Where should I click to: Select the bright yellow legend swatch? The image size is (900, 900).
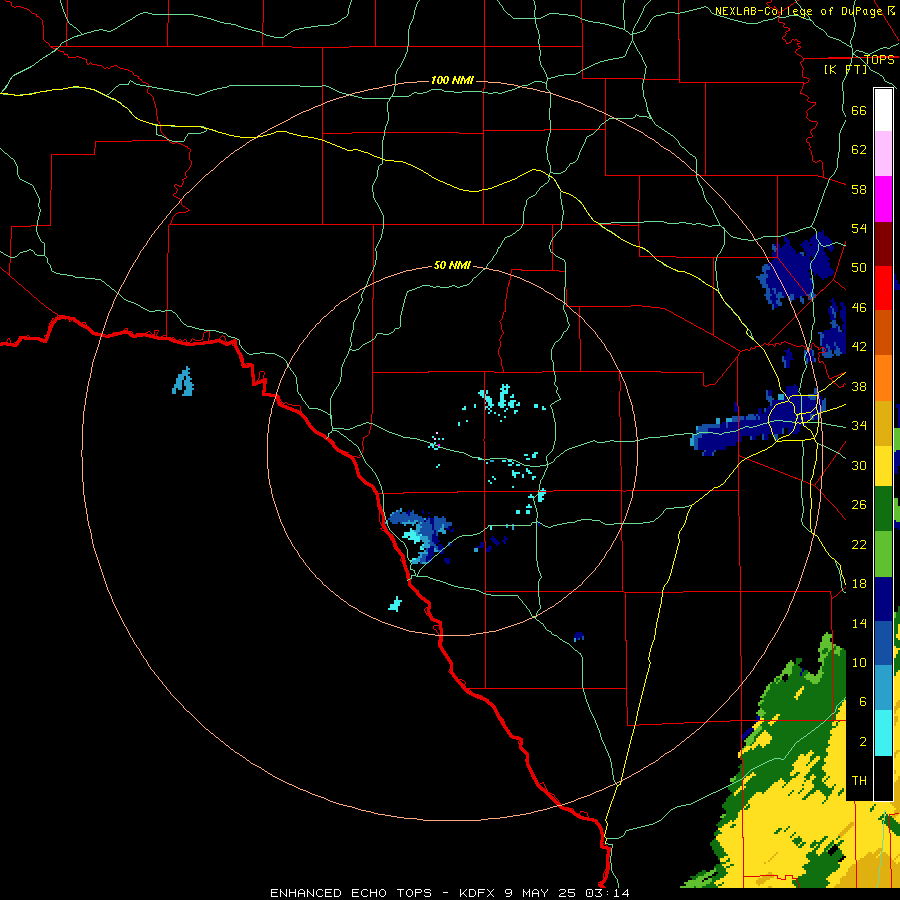tap(883, 465)
